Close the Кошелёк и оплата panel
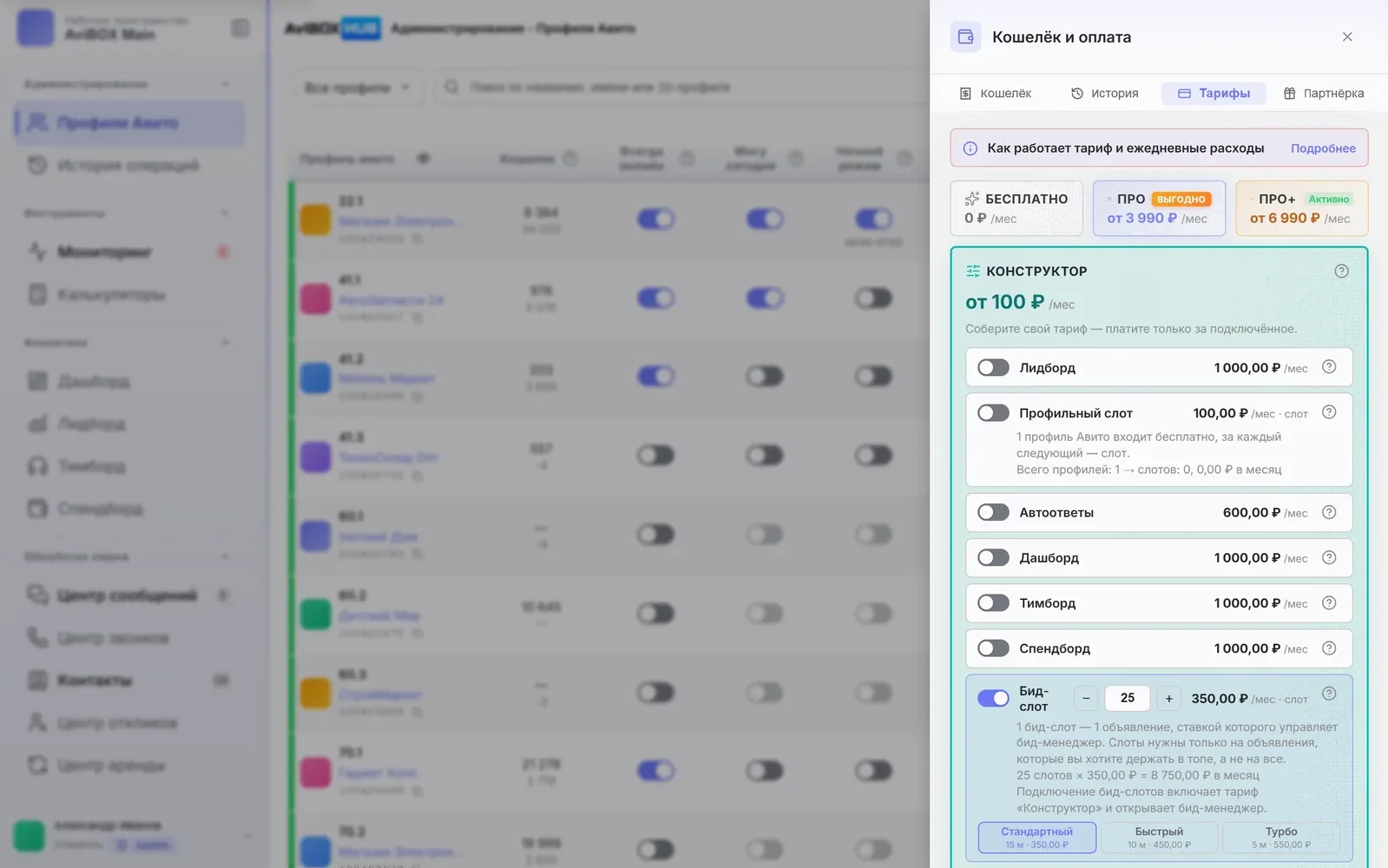1388x868 pixels. point(1347,36)
